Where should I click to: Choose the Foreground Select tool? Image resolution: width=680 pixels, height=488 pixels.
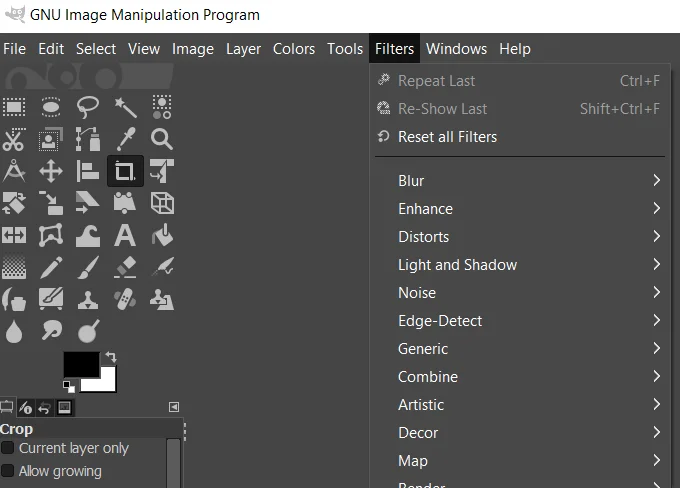(51, 139)
